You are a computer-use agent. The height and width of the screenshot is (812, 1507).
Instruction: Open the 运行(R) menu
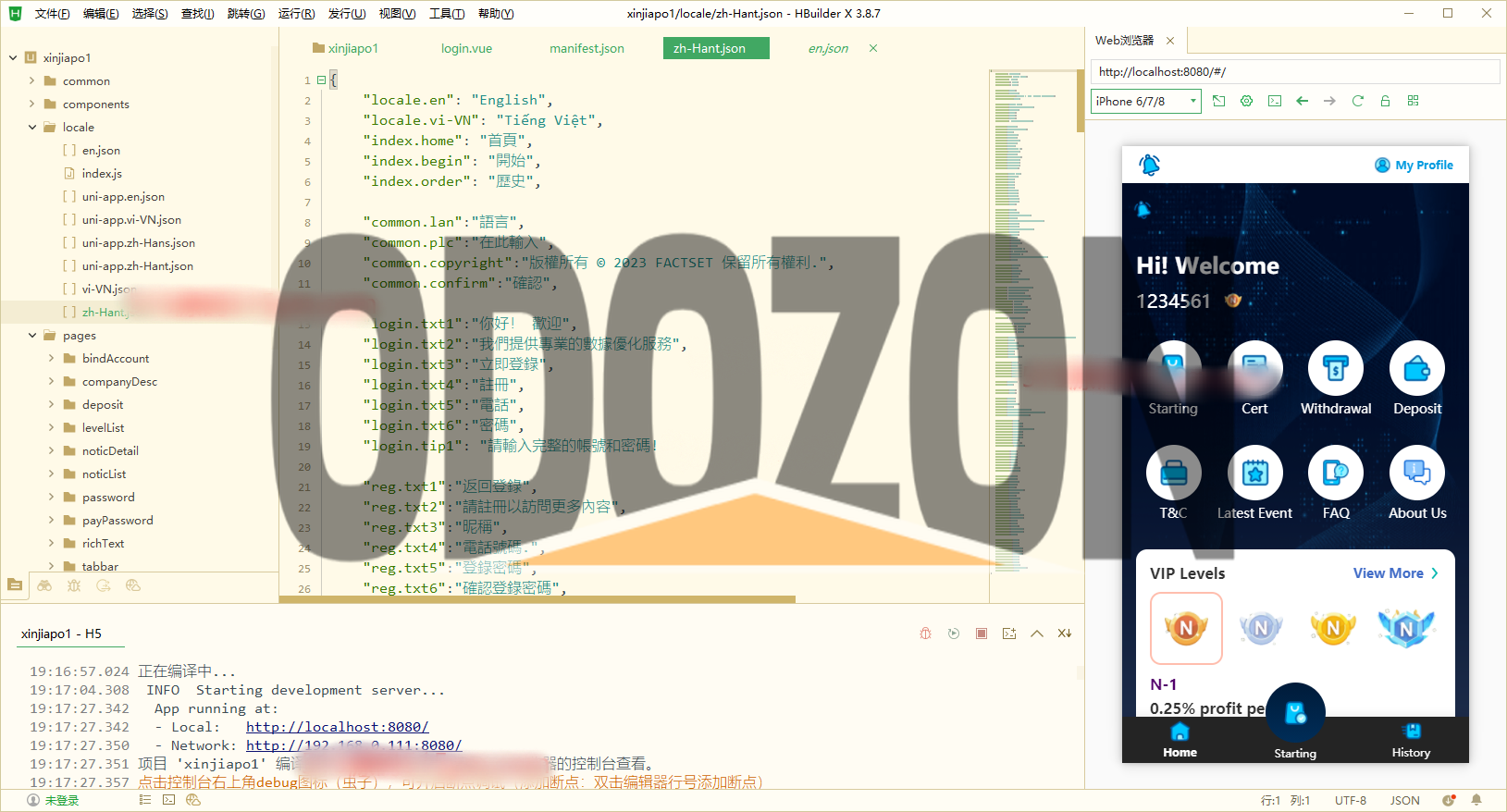point(297,14)
